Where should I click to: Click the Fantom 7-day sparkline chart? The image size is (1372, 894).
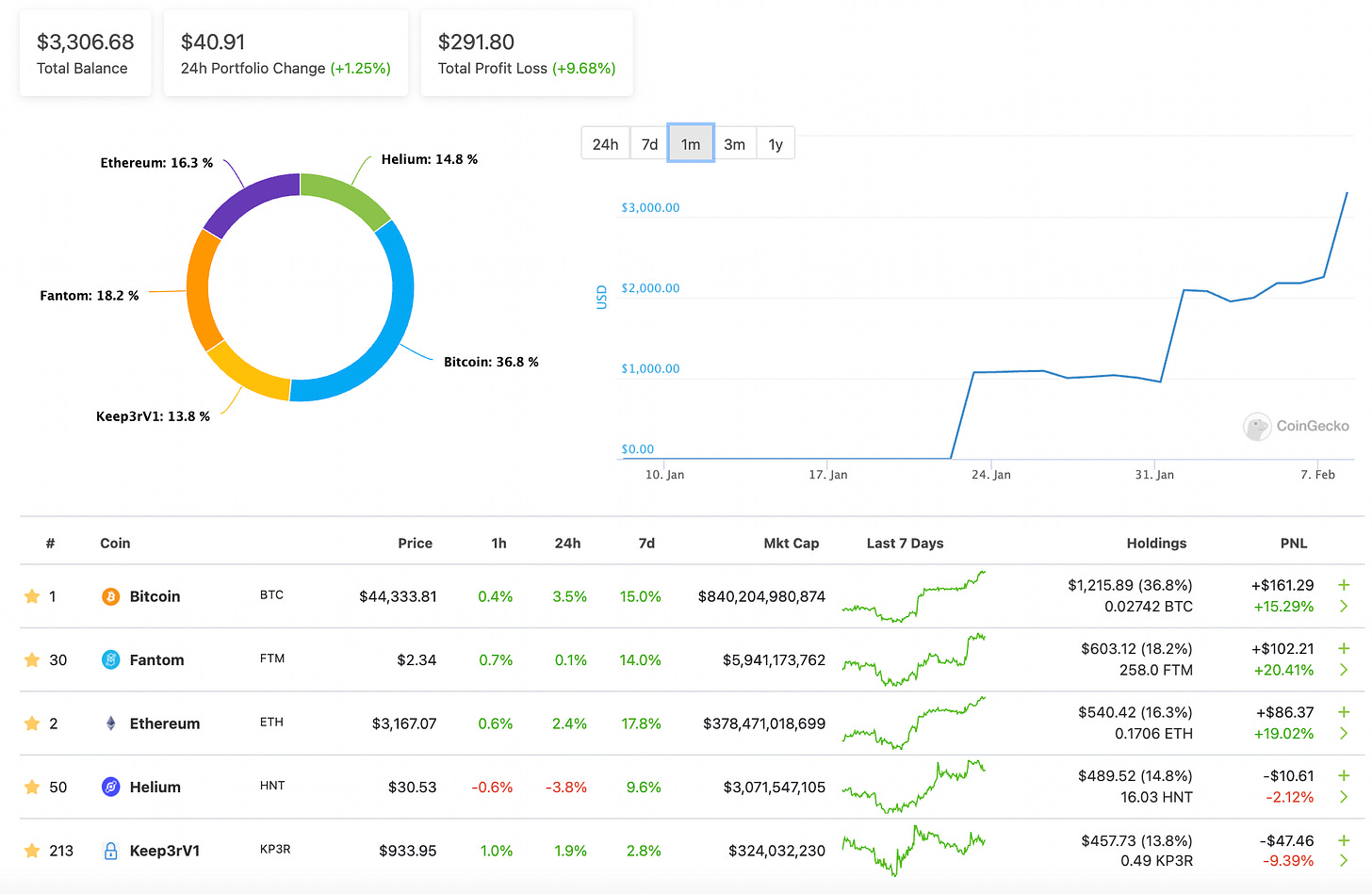click(x=914, y=659)
